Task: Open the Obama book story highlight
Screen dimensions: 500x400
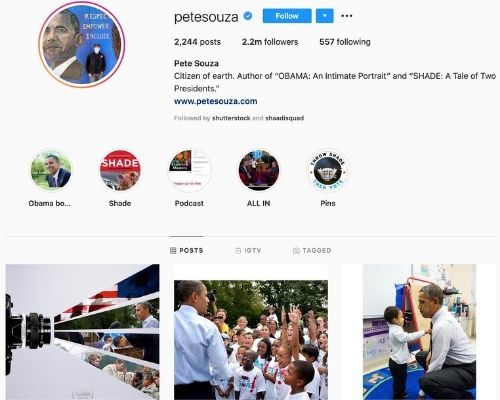Action: click(x=51, y=170)
